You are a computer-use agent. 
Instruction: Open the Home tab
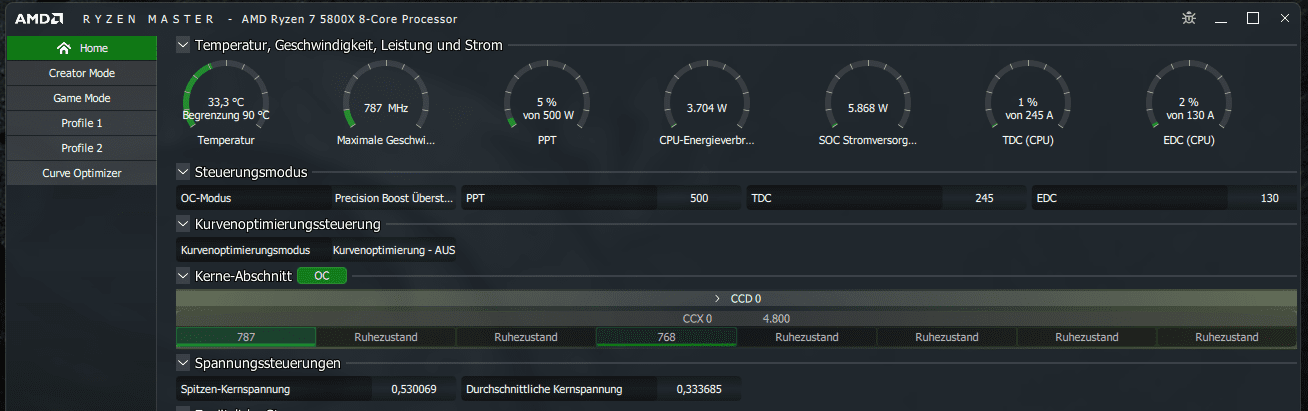click(x=81, y=48)
